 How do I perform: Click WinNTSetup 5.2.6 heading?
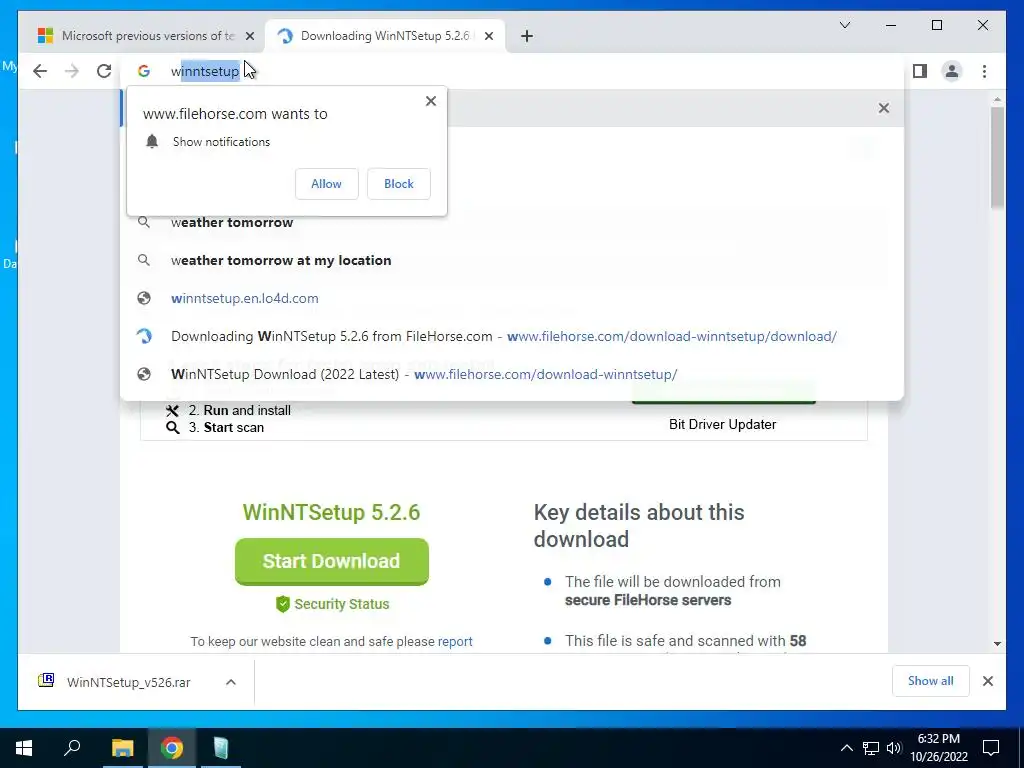click(331, 513)
